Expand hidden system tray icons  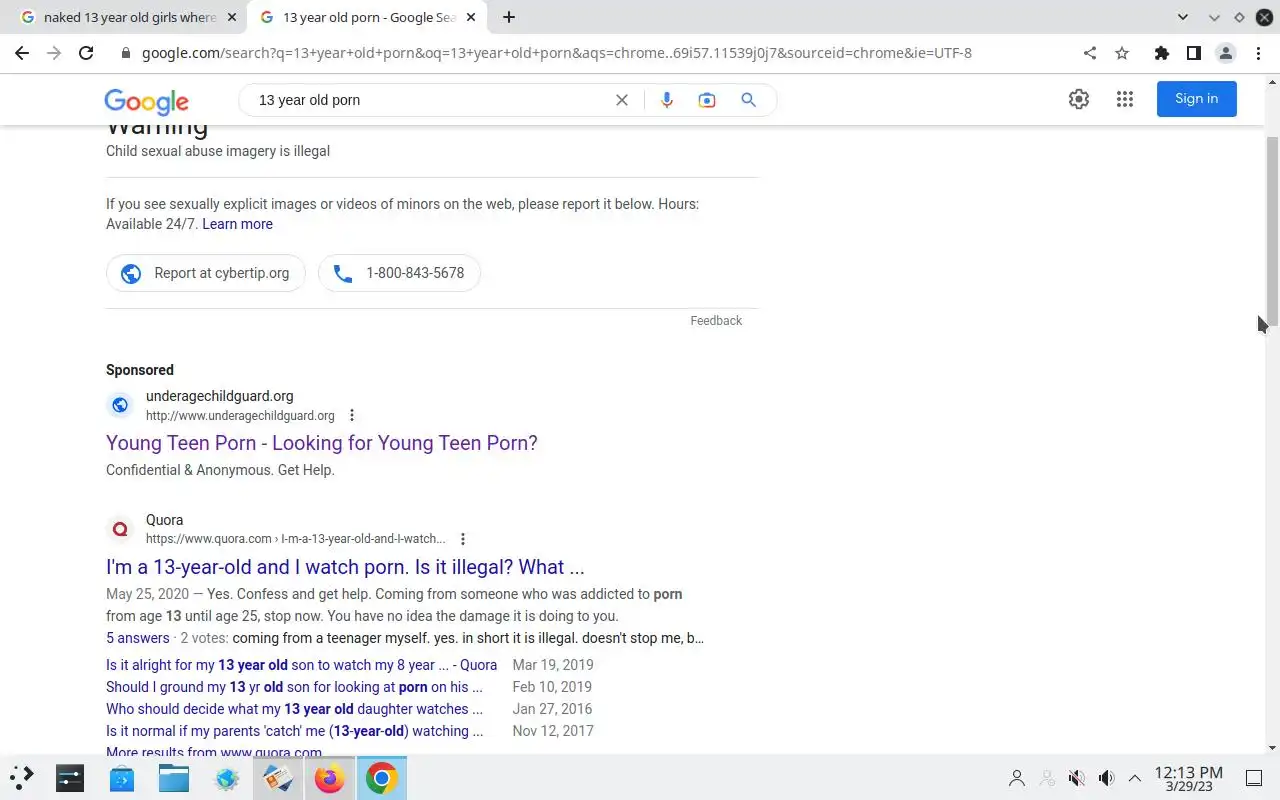[x=1135, y=778]
